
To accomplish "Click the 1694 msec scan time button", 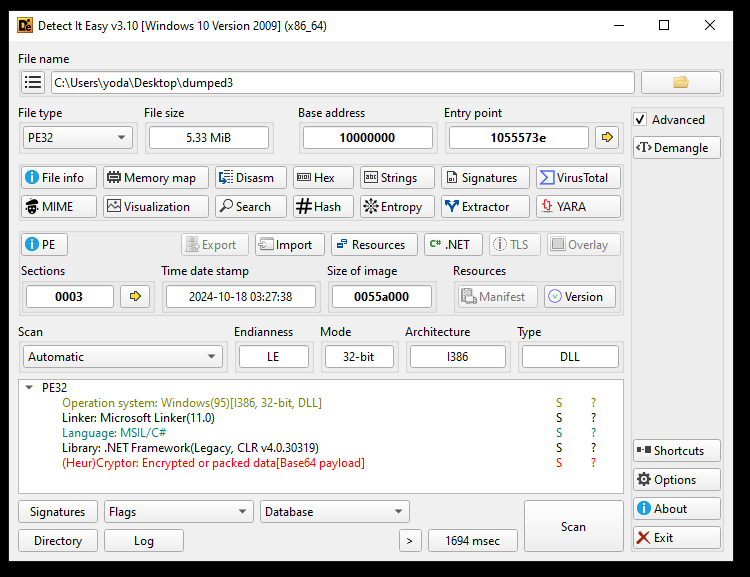I will click(473, 541).
